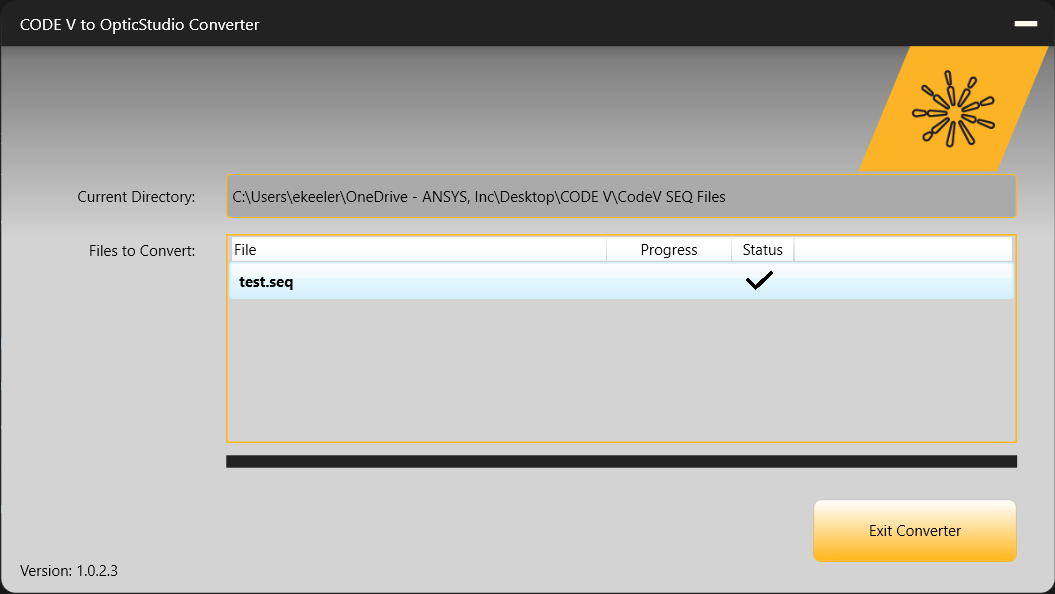Click the File column header
This screenshot has width=1055, height=594.
click(400, 249)
